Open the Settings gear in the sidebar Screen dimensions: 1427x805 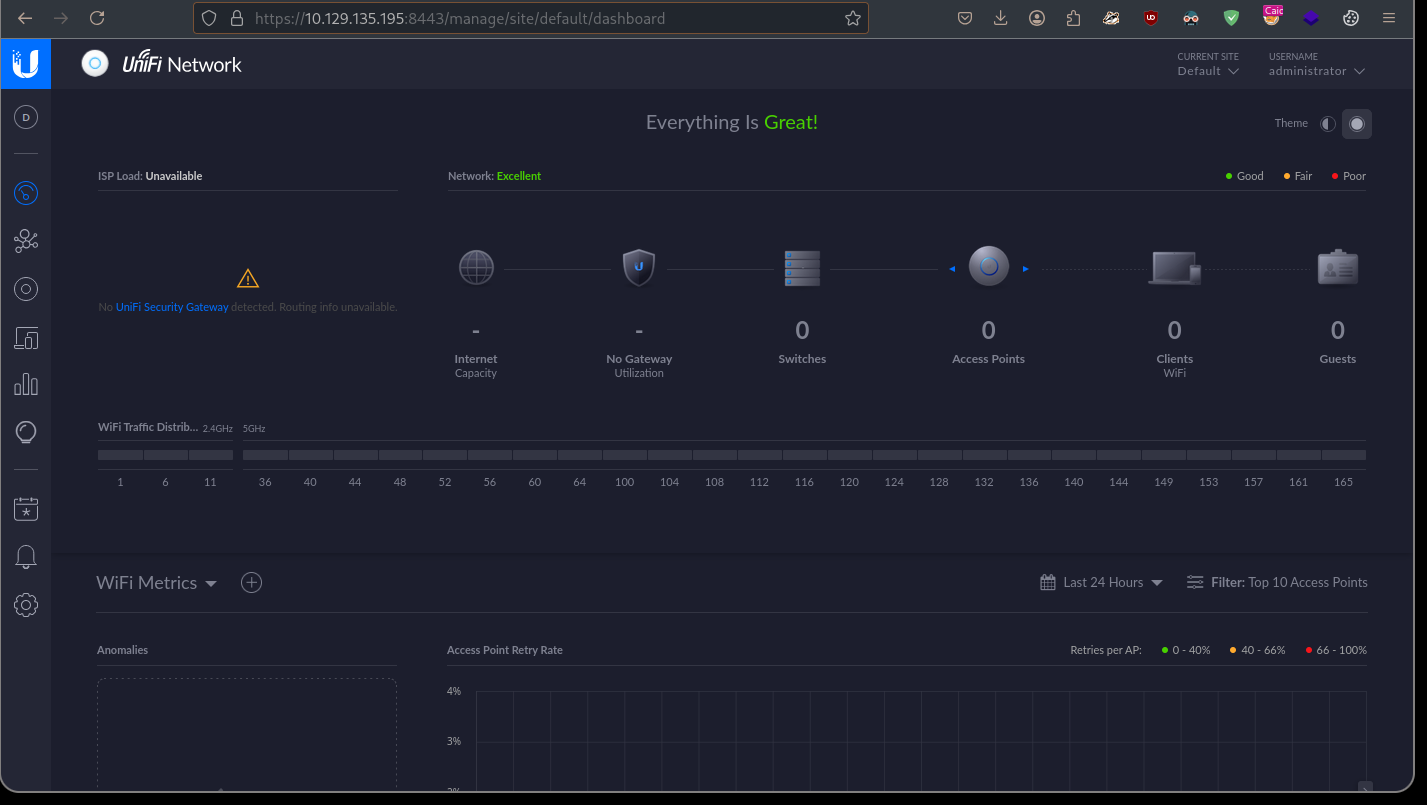click(x=26, y=605)
